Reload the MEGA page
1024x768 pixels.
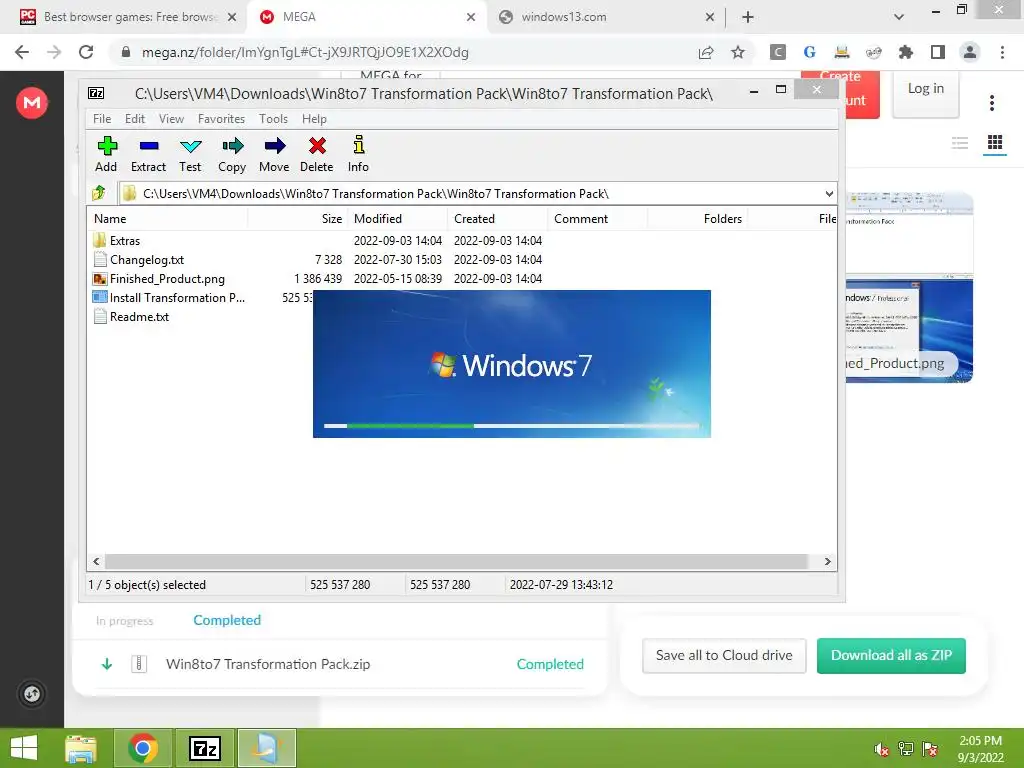[86, 52]
